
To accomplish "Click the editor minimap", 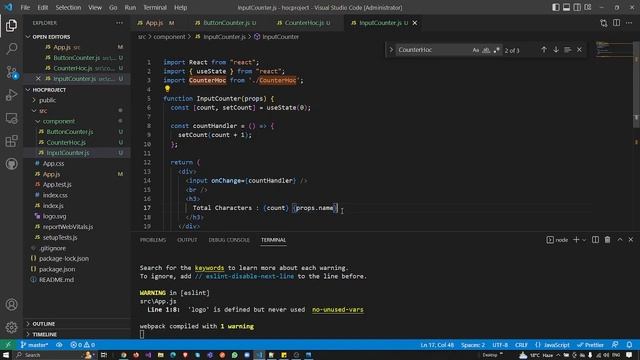I will (x=614, y=49).
